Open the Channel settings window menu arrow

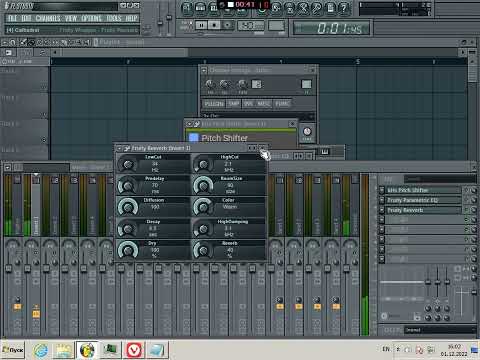204,70
